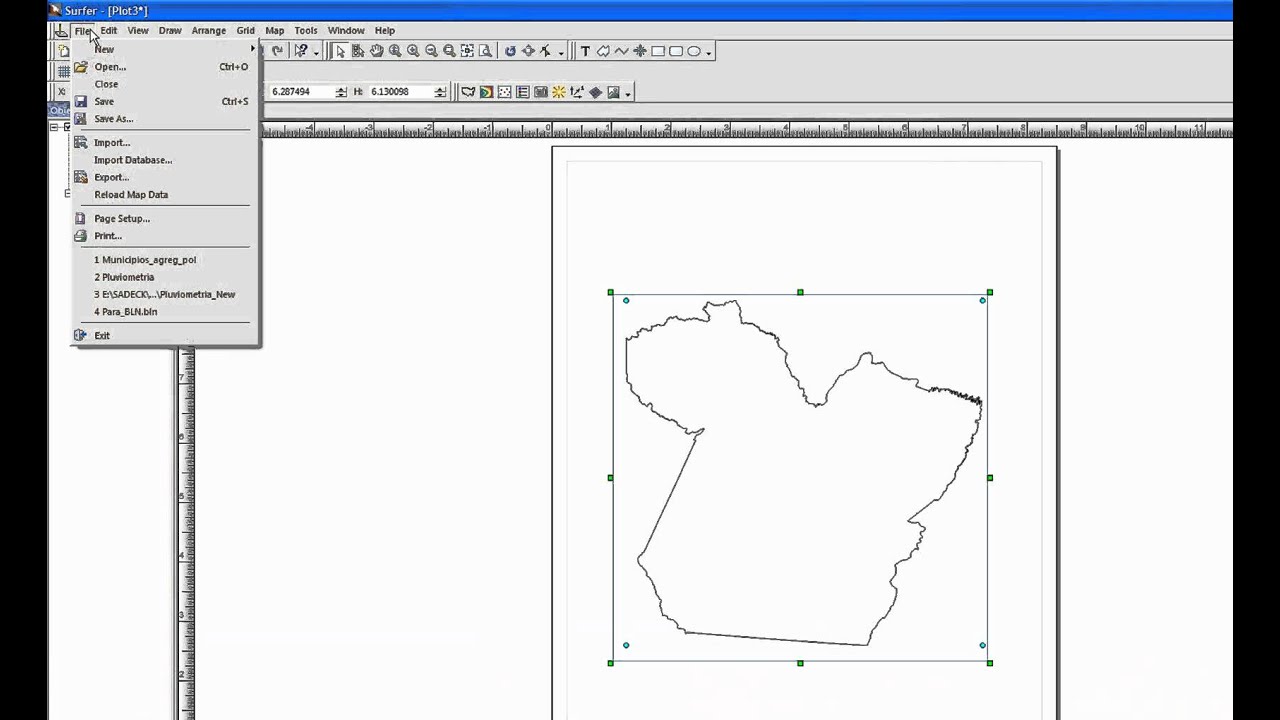Open the Draw menu
1280x720 pixels.
tap(170, 30)
